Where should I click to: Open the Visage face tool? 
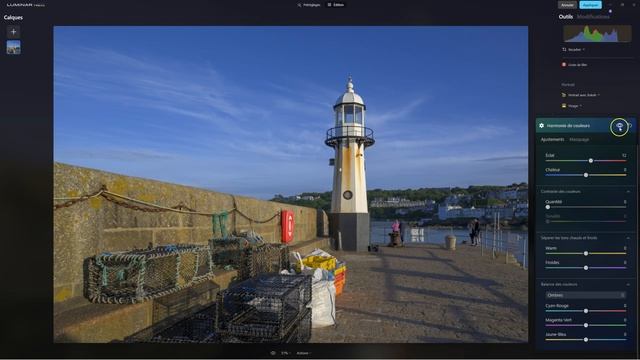tap(572, 106)
